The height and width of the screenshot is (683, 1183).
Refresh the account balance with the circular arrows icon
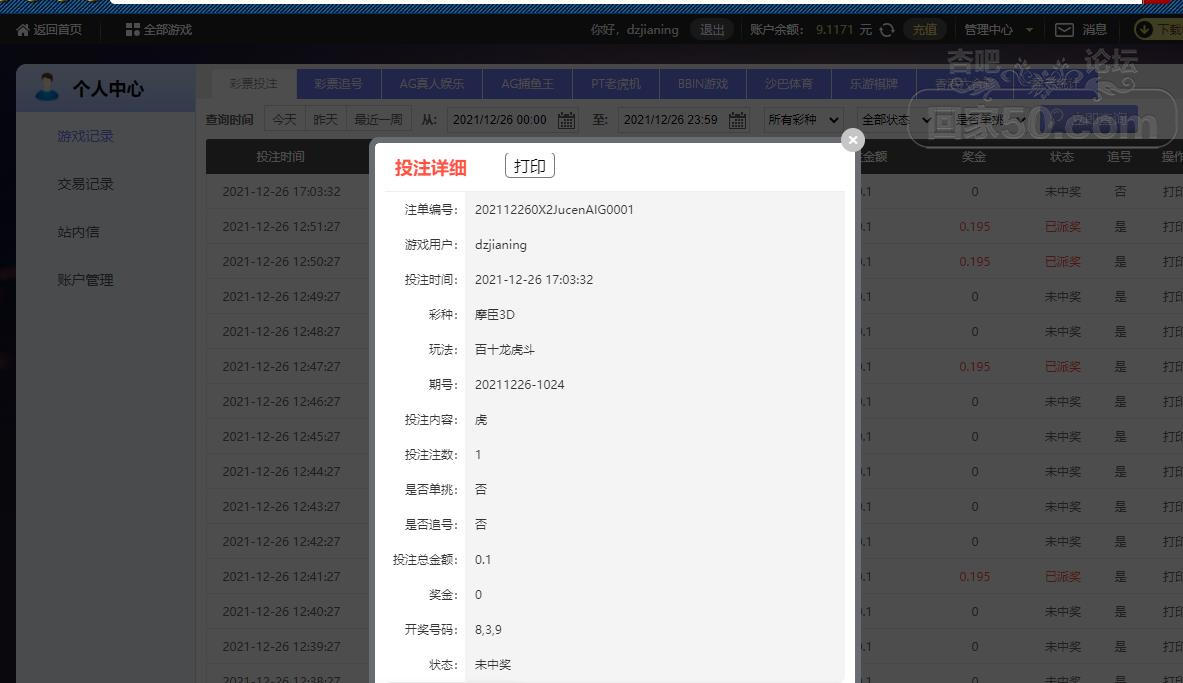pos(887,29)
